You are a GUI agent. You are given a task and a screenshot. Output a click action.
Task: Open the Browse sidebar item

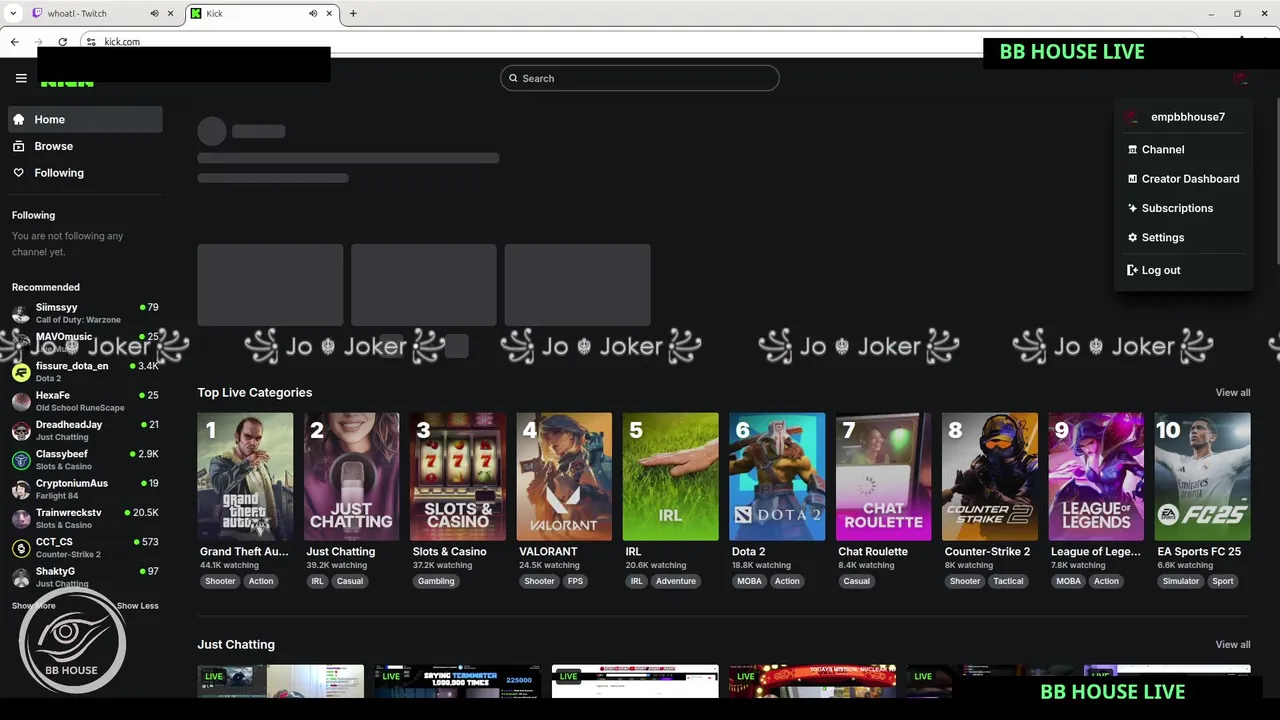tap(85, 146)
